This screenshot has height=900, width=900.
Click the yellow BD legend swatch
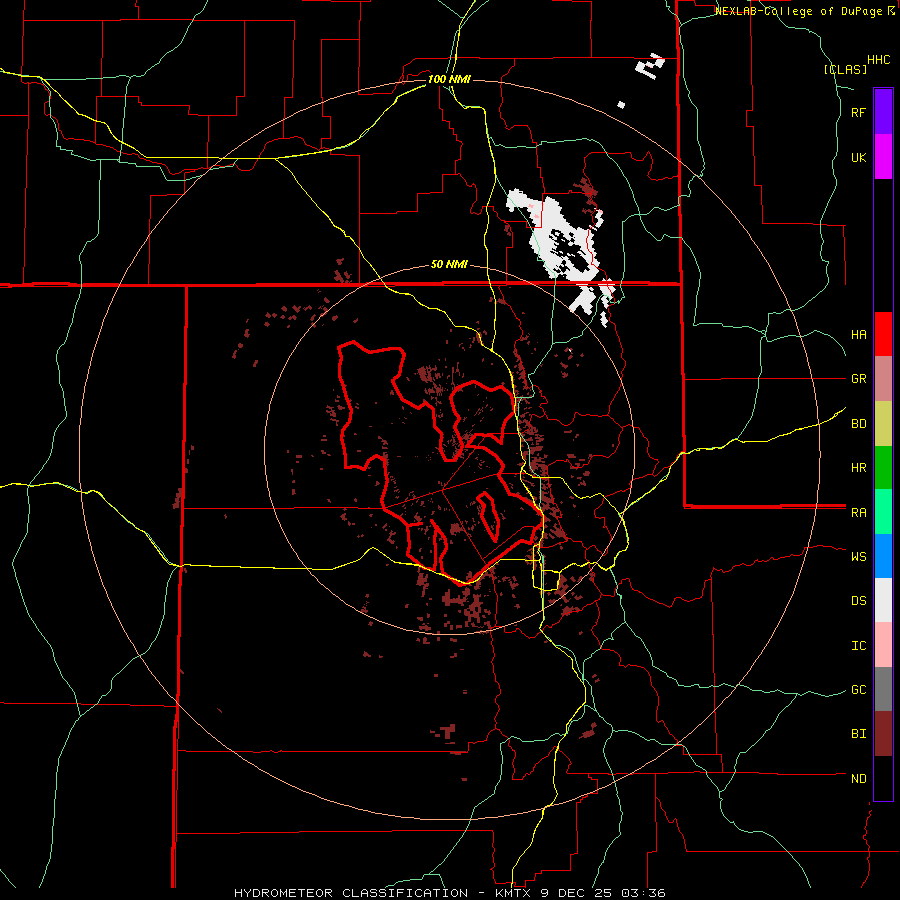pyautogui.click(x=883, y=424)
